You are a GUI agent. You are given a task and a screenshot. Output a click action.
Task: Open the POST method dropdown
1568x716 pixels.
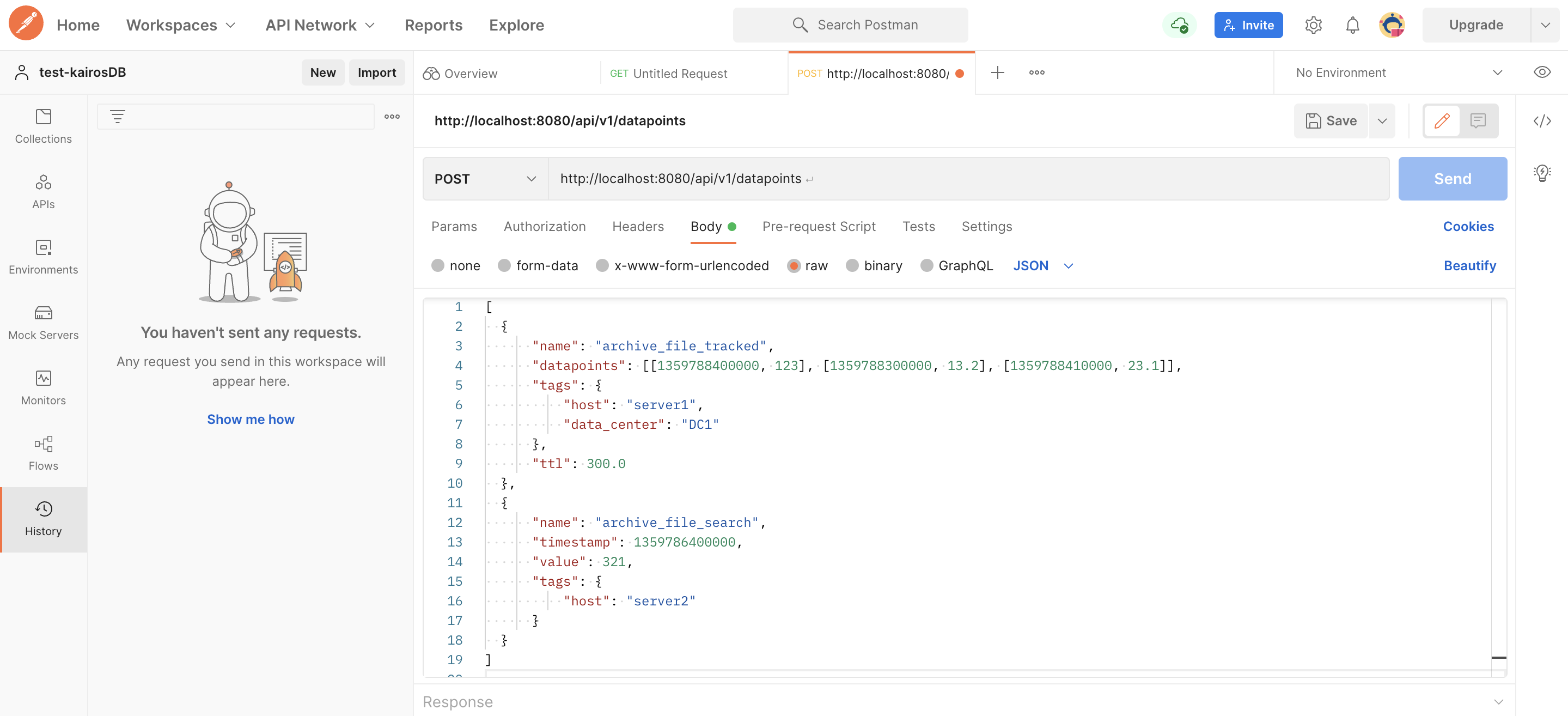(x=485, y=179)
